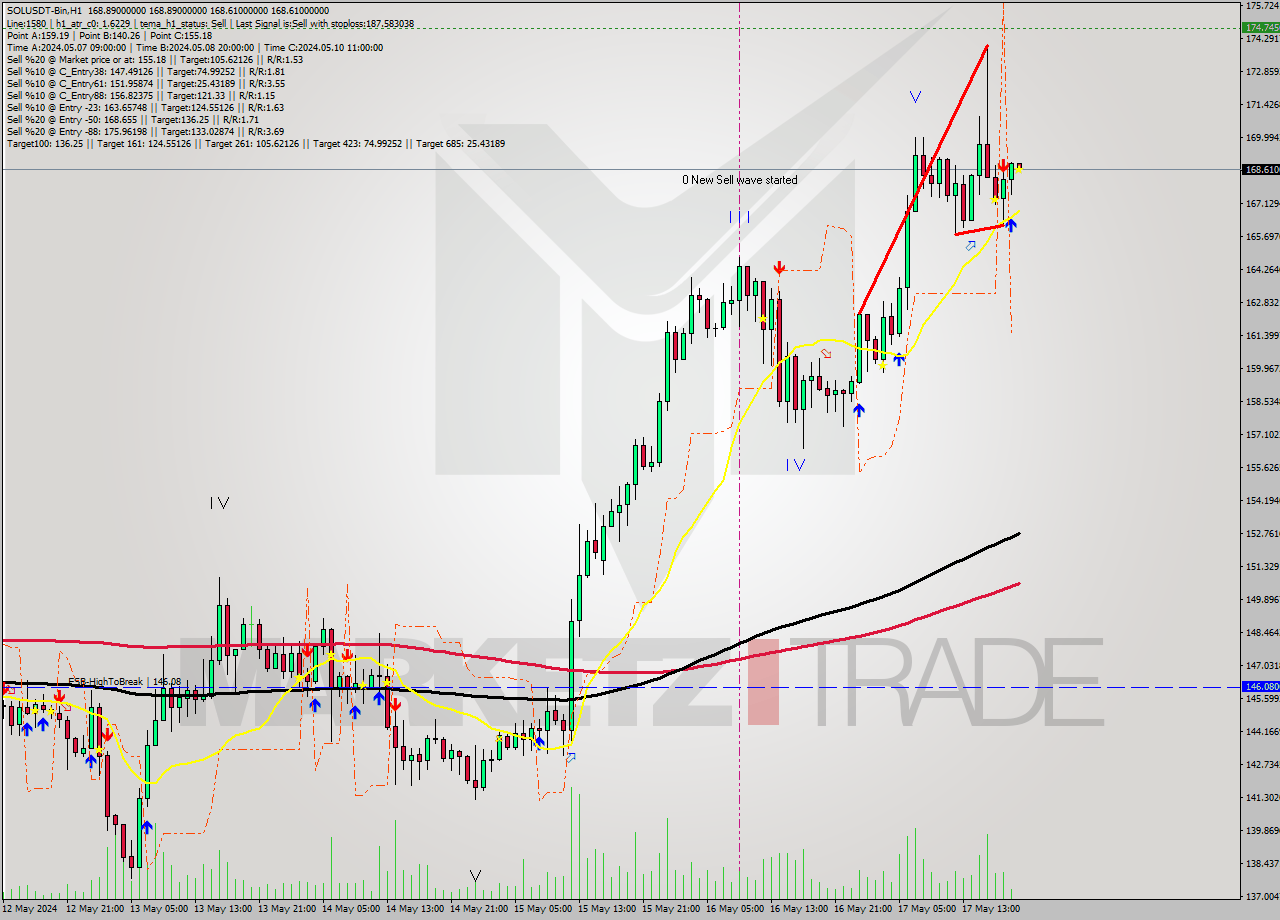Select the 137.004 price axis label
The height and width of the screenshot is (920, 1280).
[x=1261, y=897]
